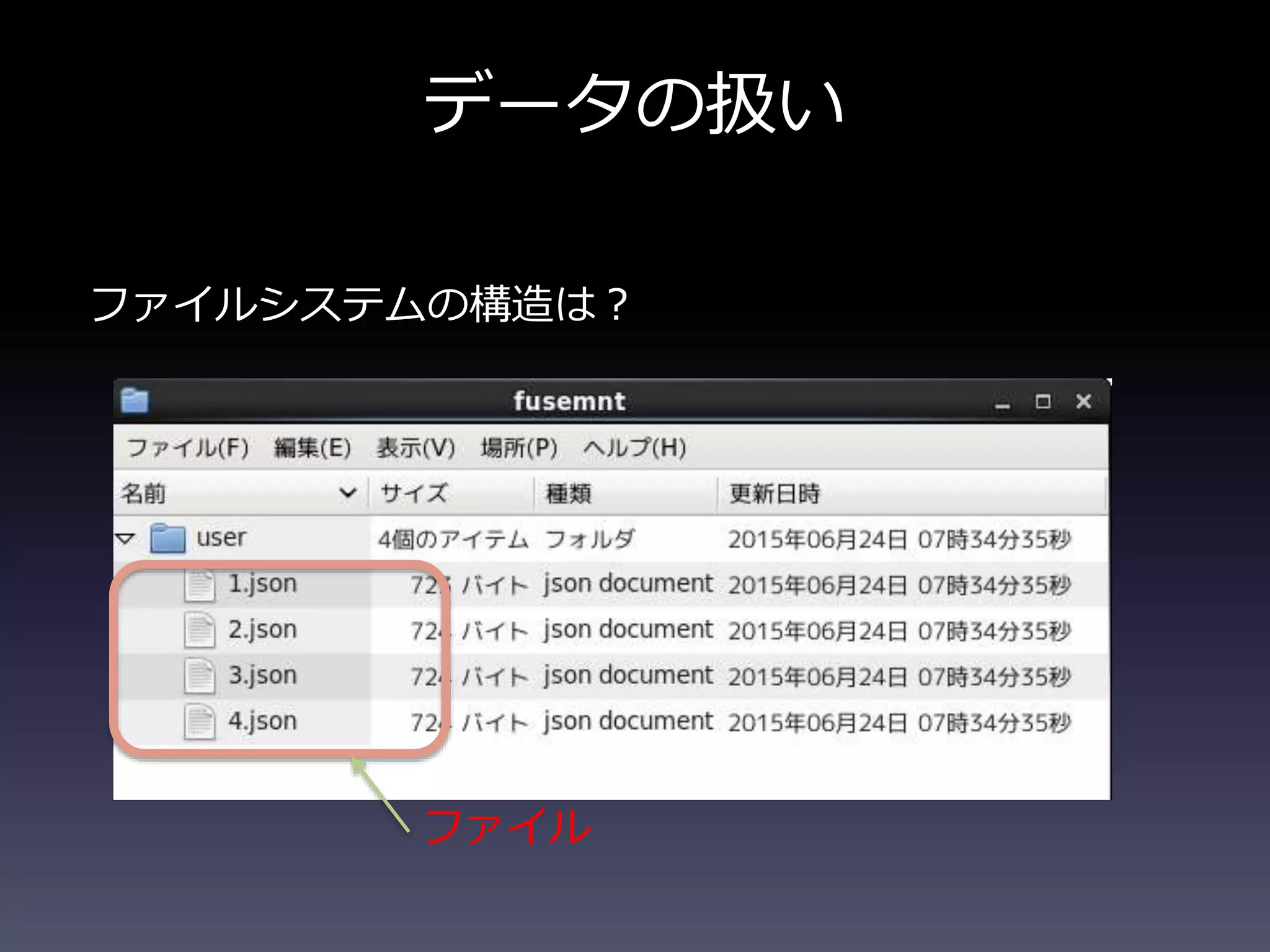Screen dimensions: 1270x952
Task: Click the modified date of 4.json
Action: [899, 723]
